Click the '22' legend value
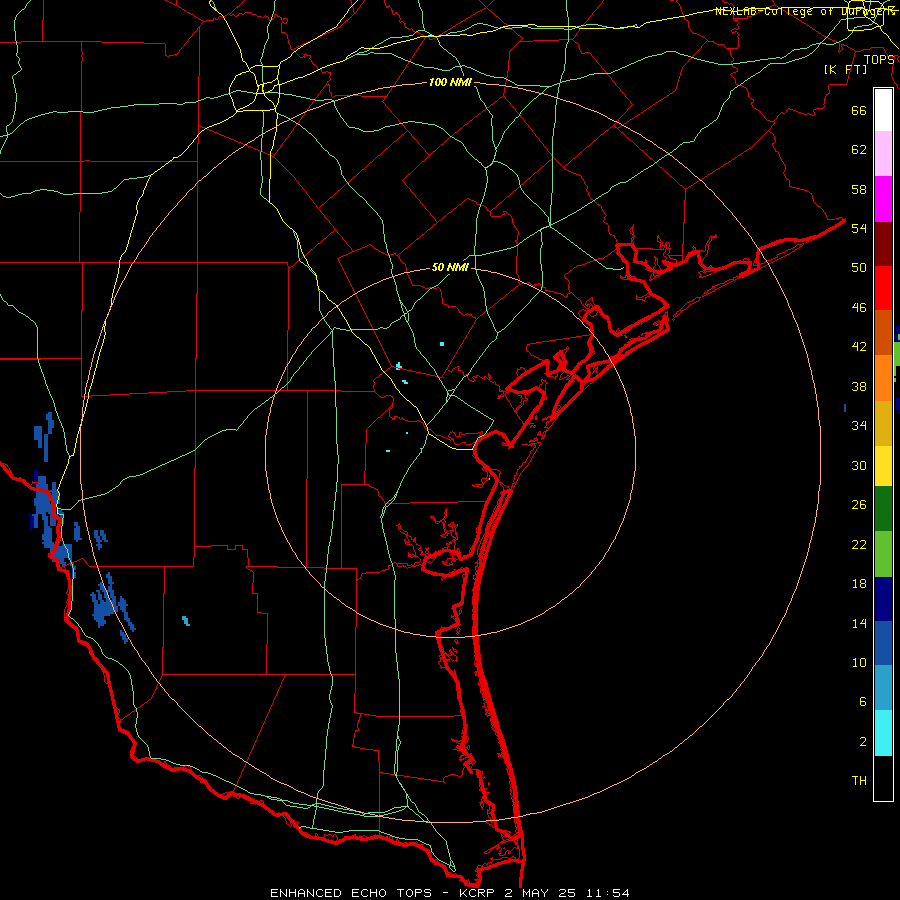Image resolution: width=900 pixels, height=900 pixels. 859,544
